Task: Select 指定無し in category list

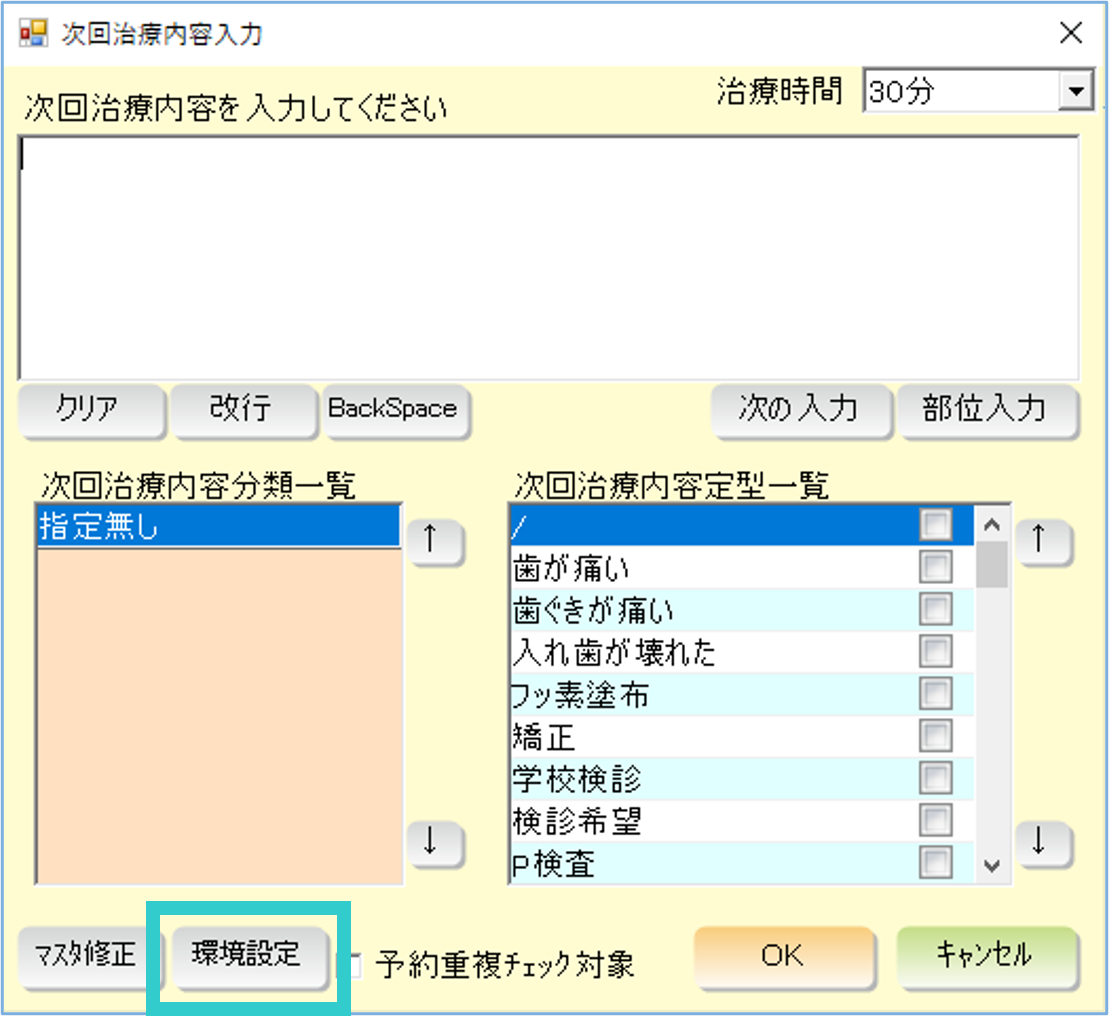Action: coord(218,527)
